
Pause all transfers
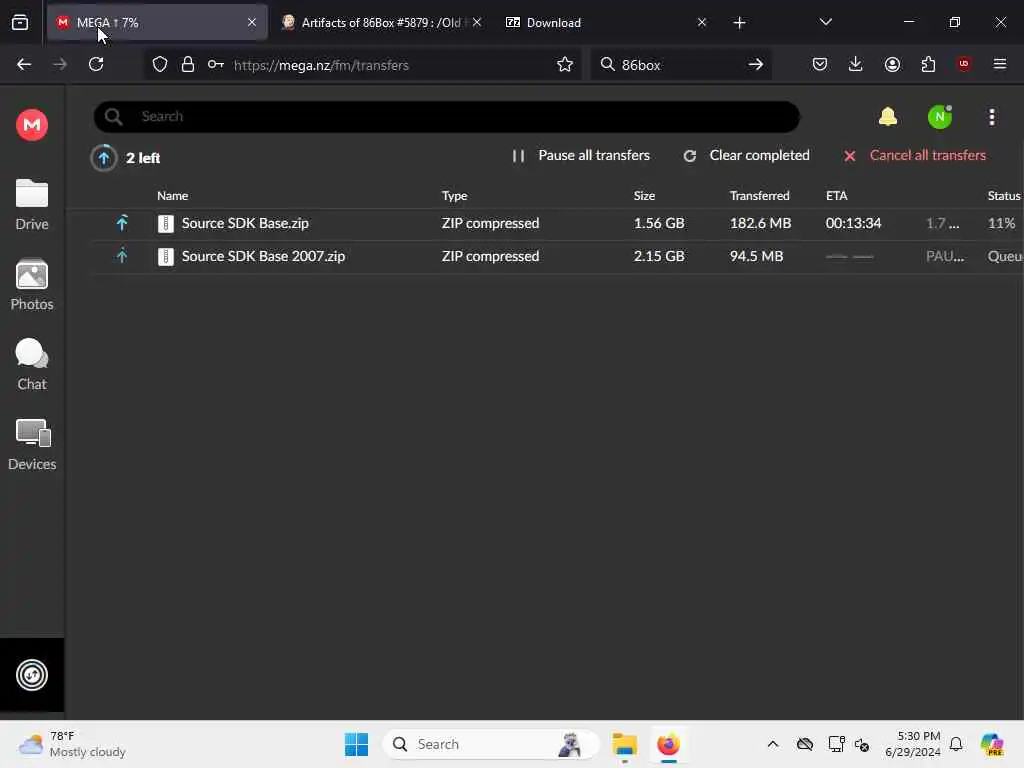click(581, 155)
